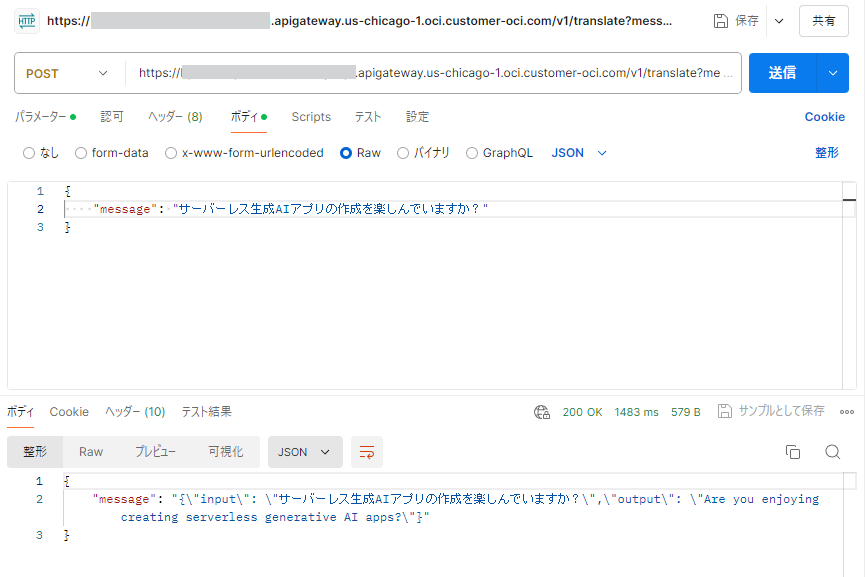
Task: Switch to the テスト tab
Action: (368, 117)
